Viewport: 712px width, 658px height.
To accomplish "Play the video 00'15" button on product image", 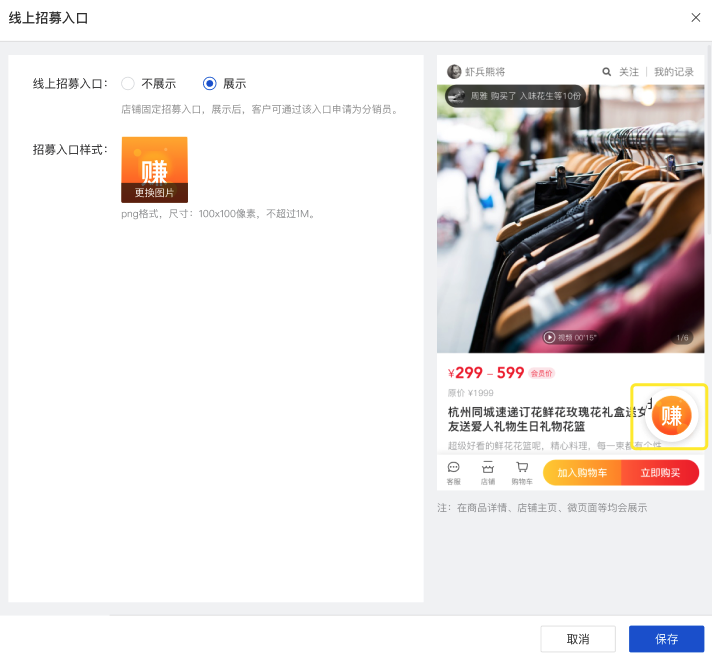I will (569, 337).
